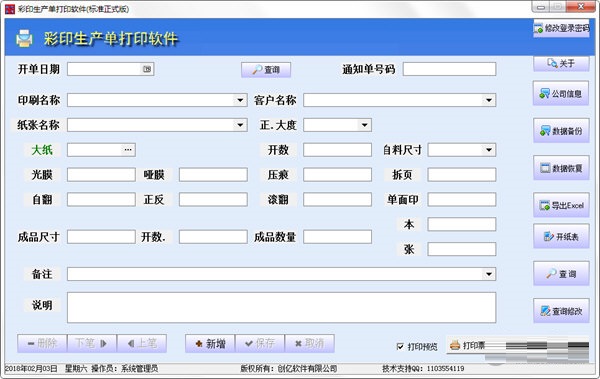Click the 取消 cancel button
Screen dimensions: 600x379
coord(310,343)
